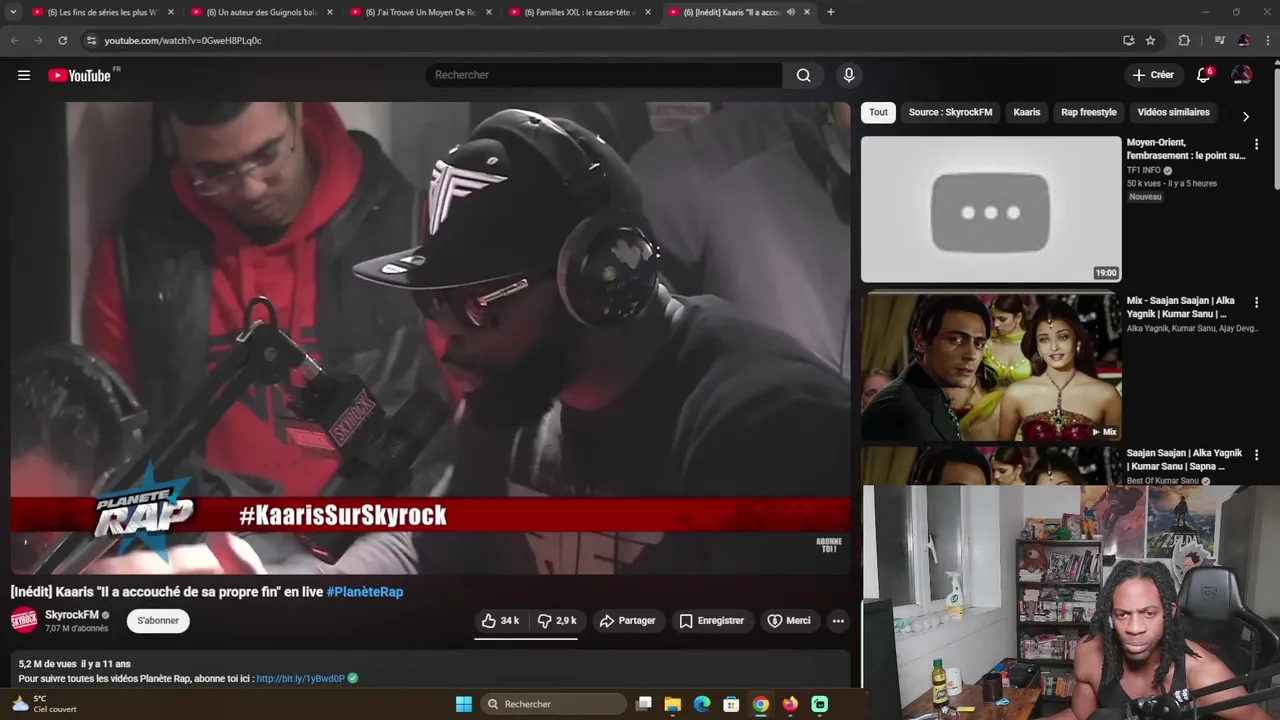Open File Explorer from the taskbar
Viewport: 1280px width, 720px height.
tap(673, 704)
